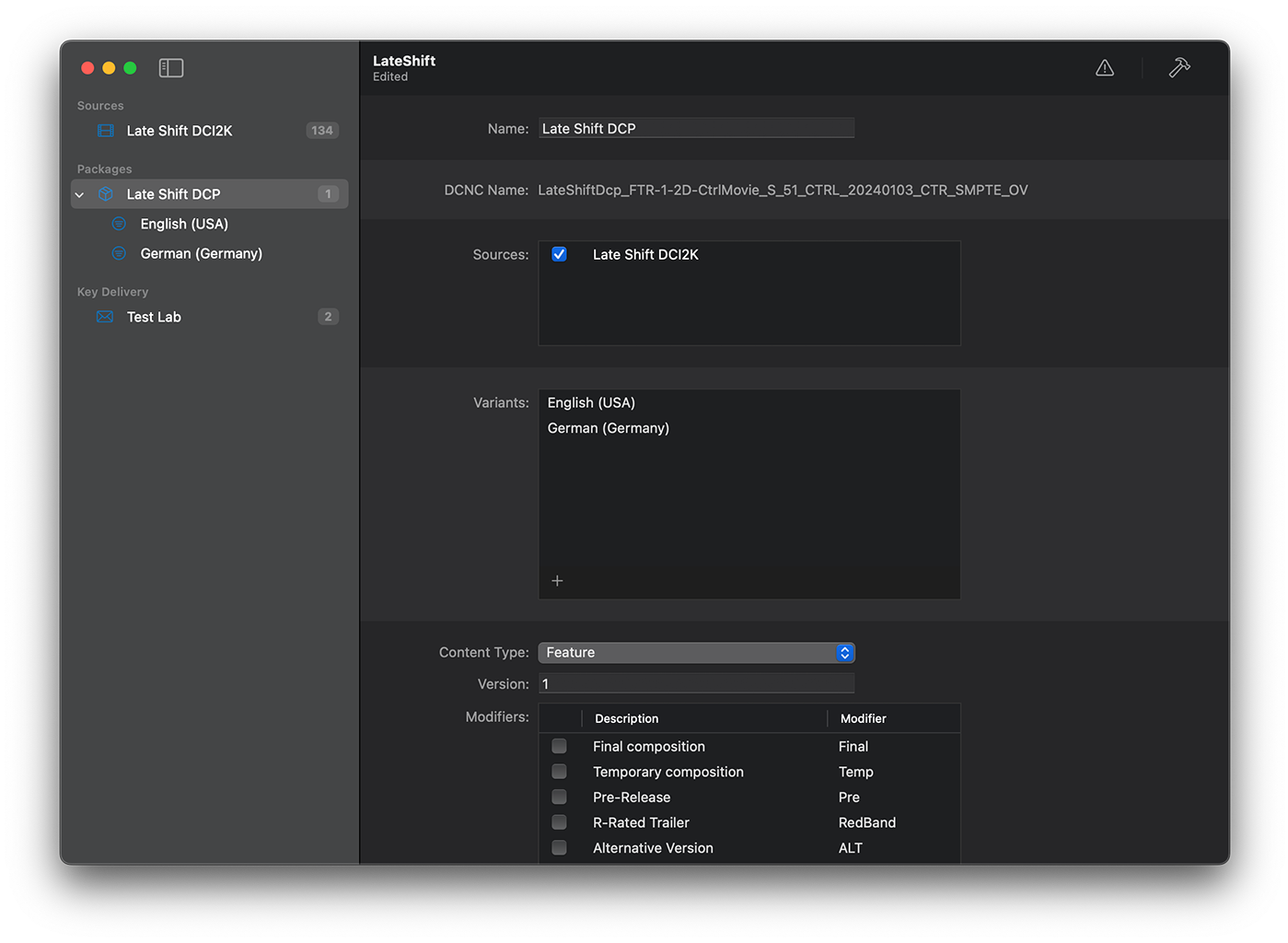Click the Version input field

[x=696, y=684]
